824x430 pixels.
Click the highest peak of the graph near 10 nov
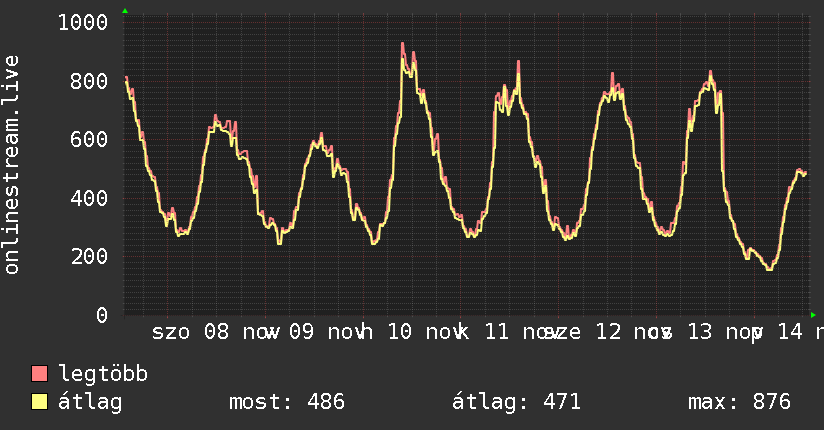[x=403, y=44]
